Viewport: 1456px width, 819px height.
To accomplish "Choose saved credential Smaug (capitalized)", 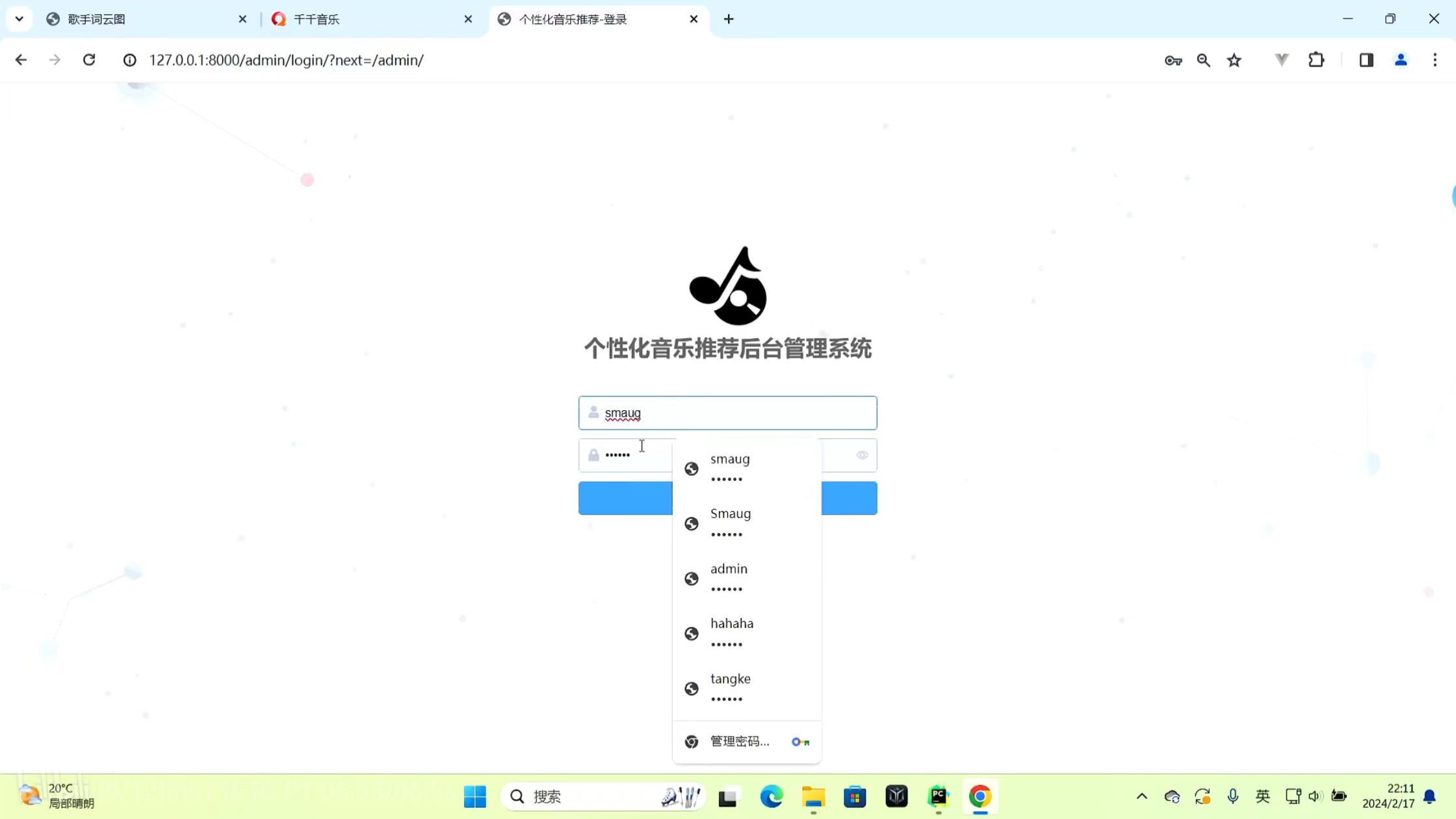I will [x=747, y=523].
